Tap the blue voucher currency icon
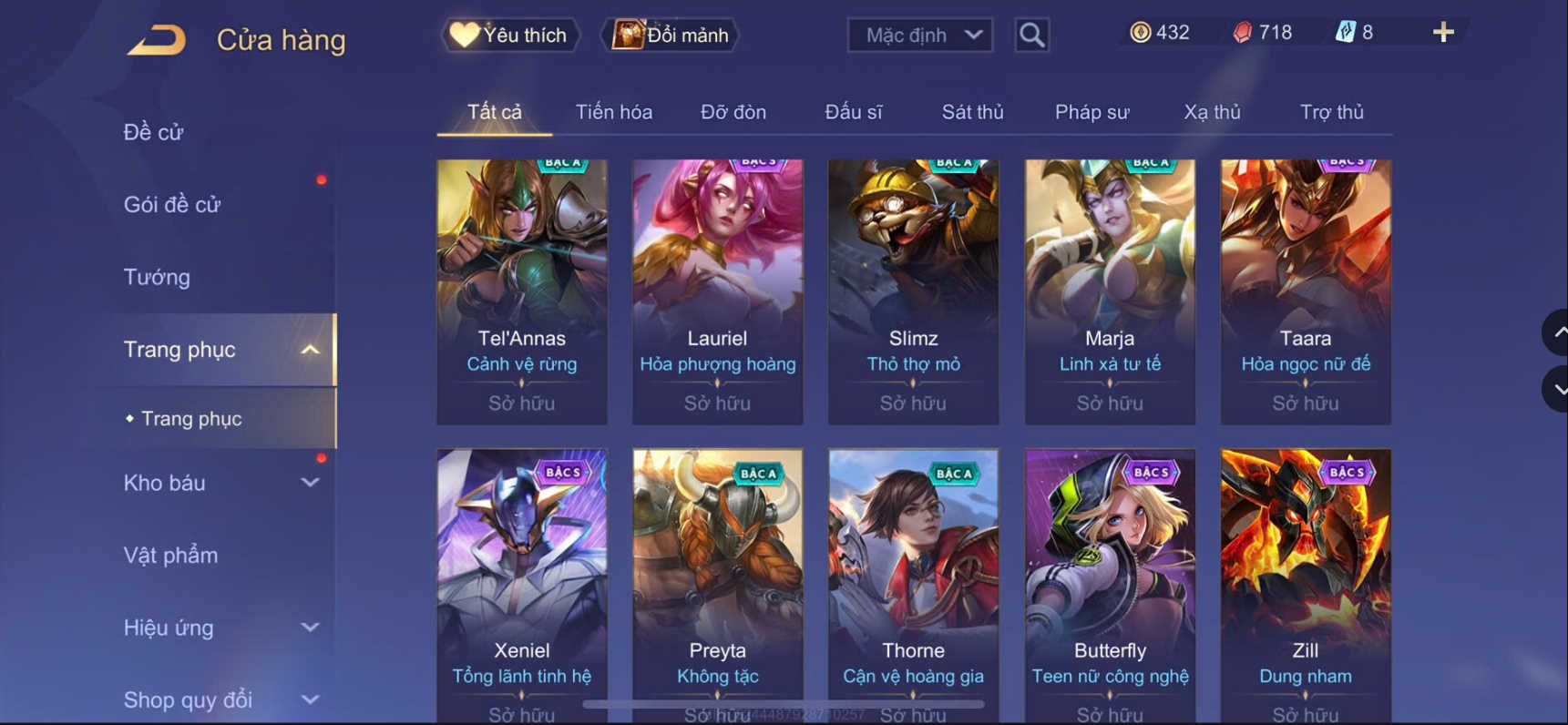The image size is (1568, 725). click(1346, 33)
